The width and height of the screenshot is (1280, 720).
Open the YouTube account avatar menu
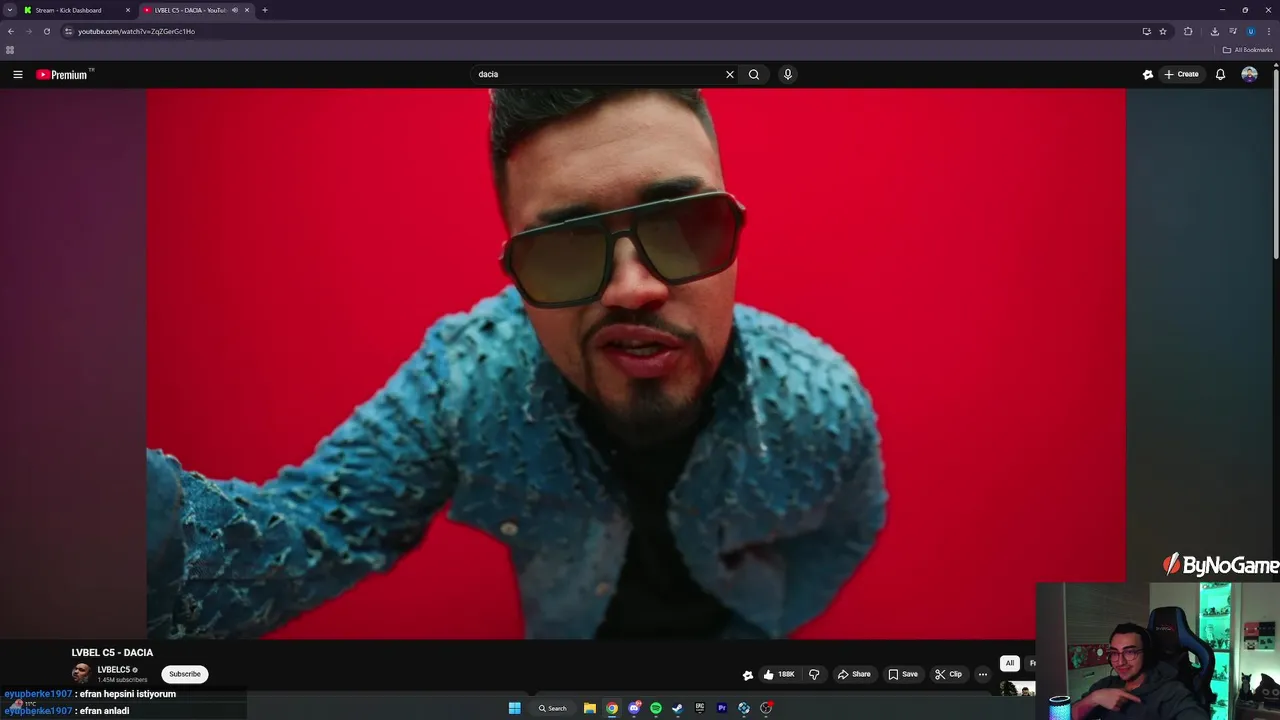coord(1249,74)
